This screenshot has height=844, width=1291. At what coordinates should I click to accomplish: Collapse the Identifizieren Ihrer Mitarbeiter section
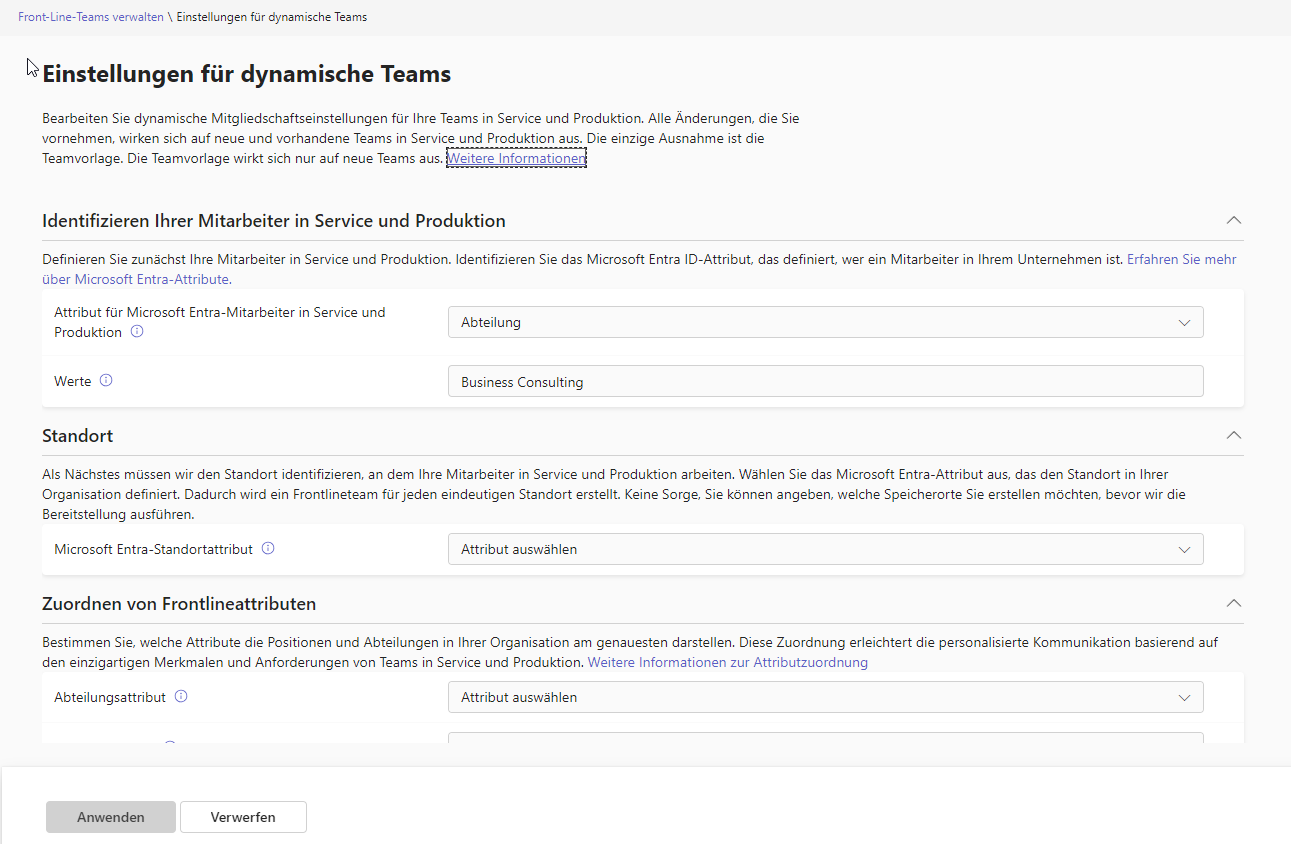tap(1233, 220)
